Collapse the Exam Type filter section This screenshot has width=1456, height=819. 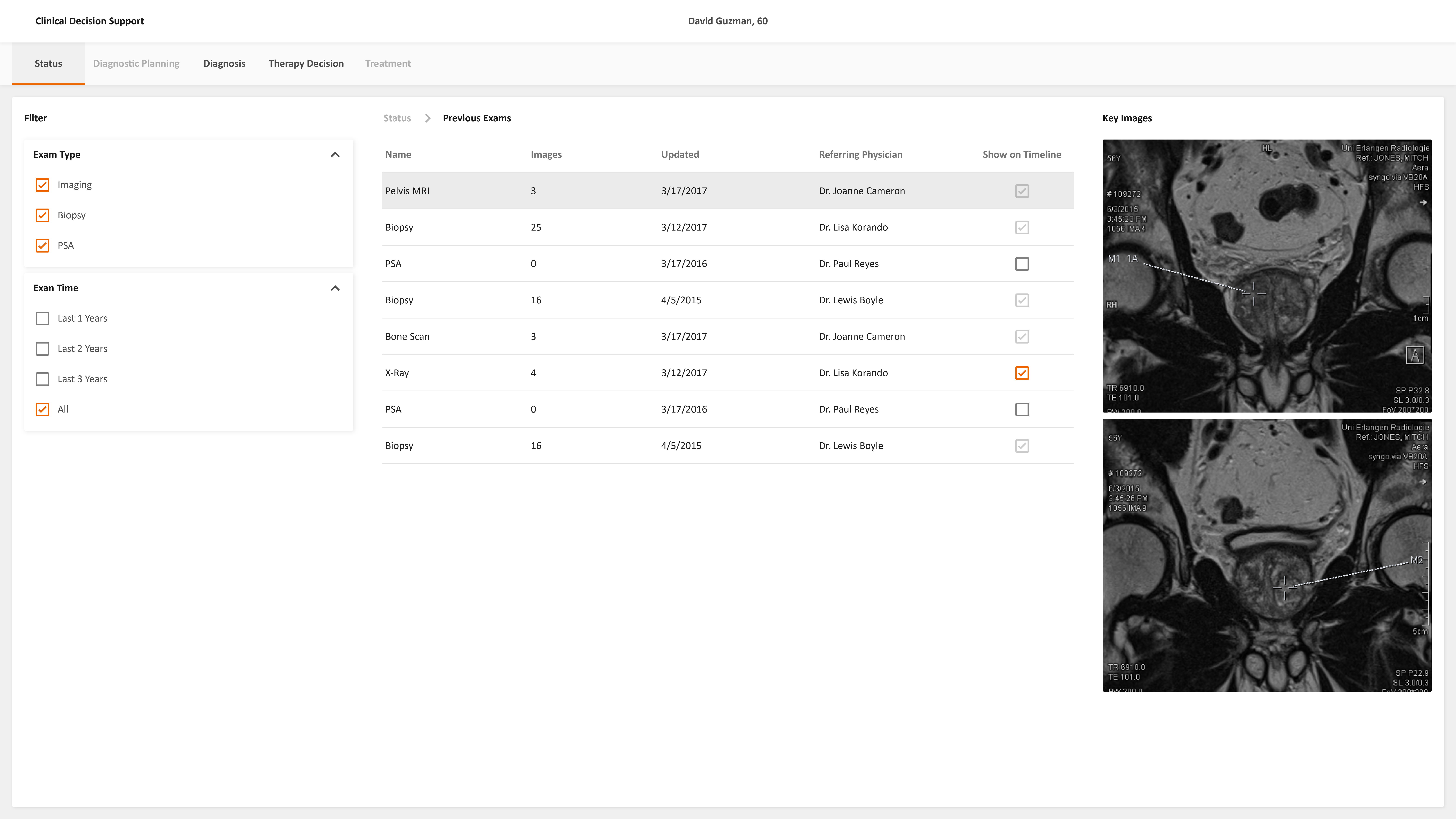pyautogui.click(x=335, y=154)
